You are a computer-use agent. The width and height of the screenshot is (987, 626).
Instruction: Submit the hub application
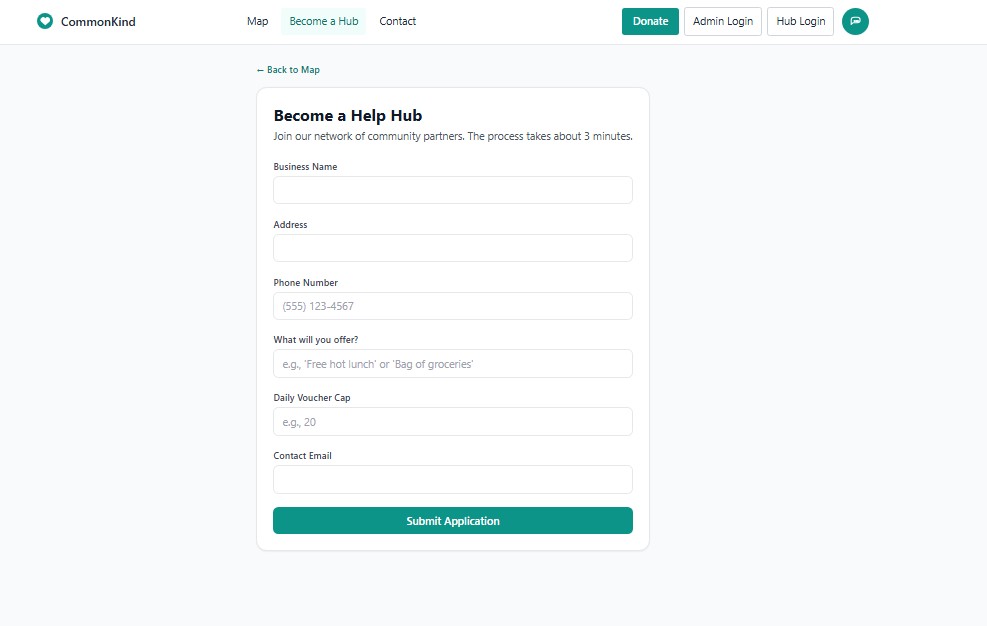453,521
